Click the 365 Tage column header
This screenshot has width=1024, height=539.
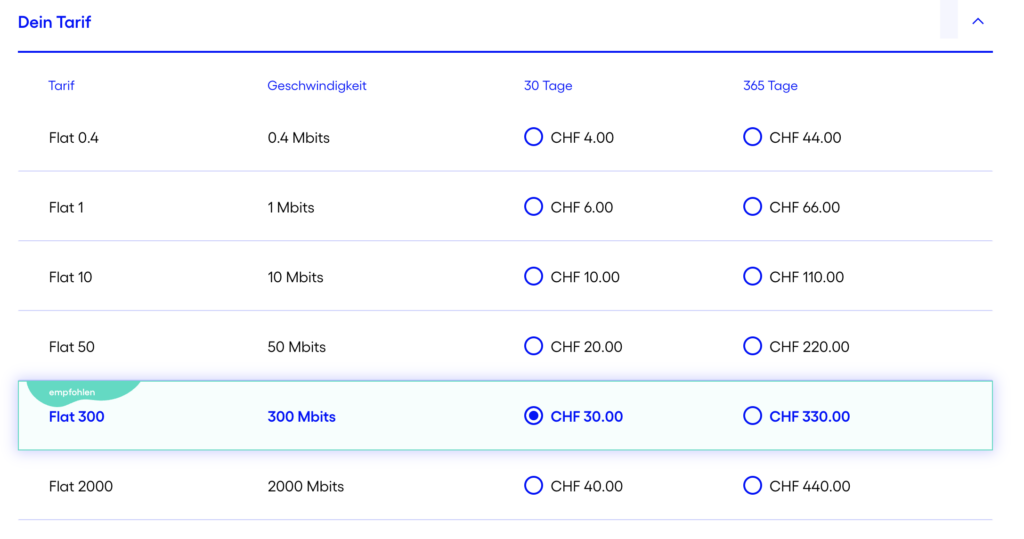770,86
